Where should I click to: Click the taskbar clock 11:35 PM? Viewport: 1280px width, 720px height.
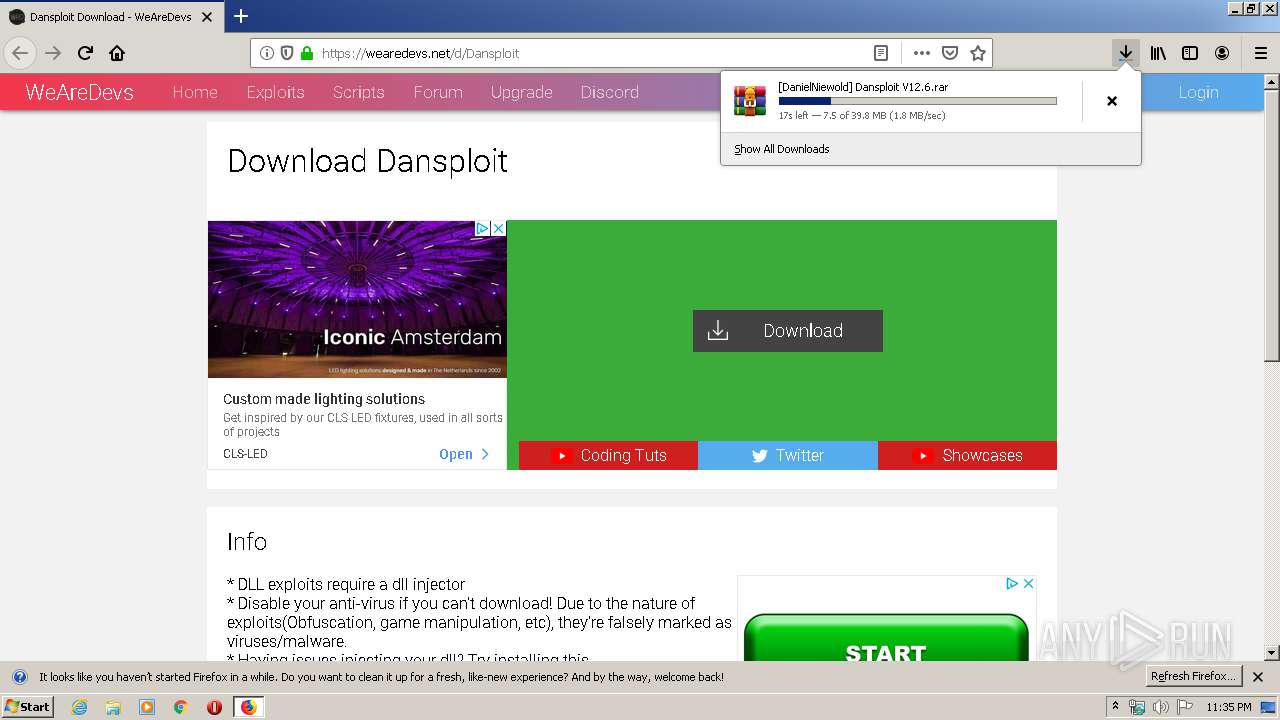1229,707
